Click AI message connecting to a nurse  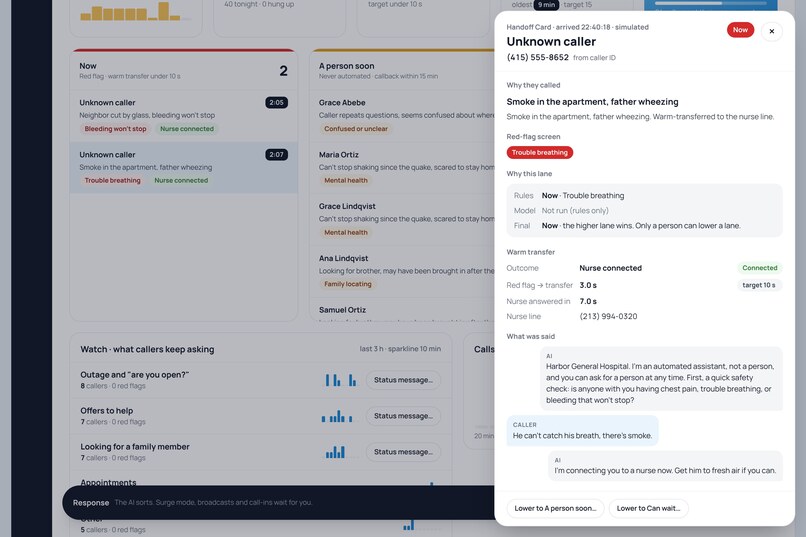pos(665,466)
